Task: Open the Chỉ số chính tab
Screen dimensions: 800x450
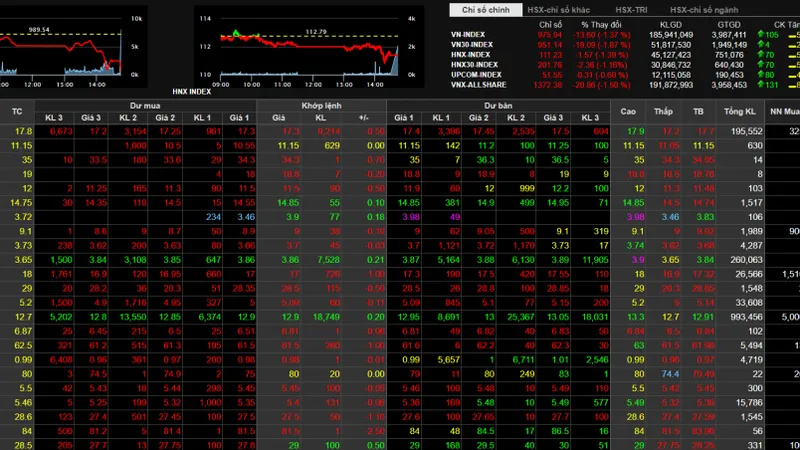Action: [x=485, y=10]
